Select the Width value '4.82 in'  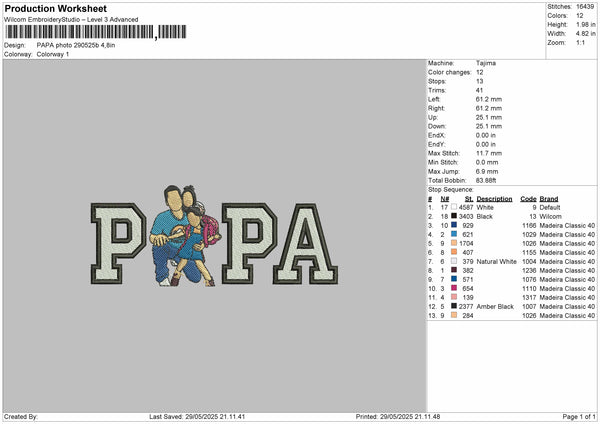586,34
